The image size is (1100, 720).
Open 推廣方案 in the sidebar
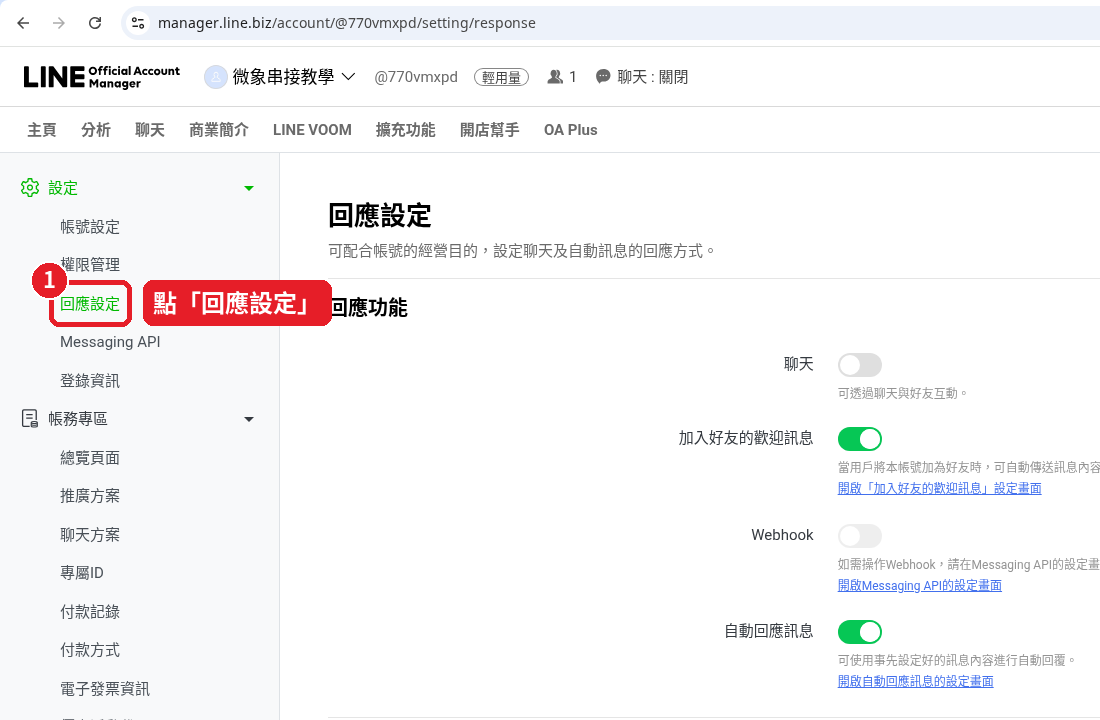(90, 495)
